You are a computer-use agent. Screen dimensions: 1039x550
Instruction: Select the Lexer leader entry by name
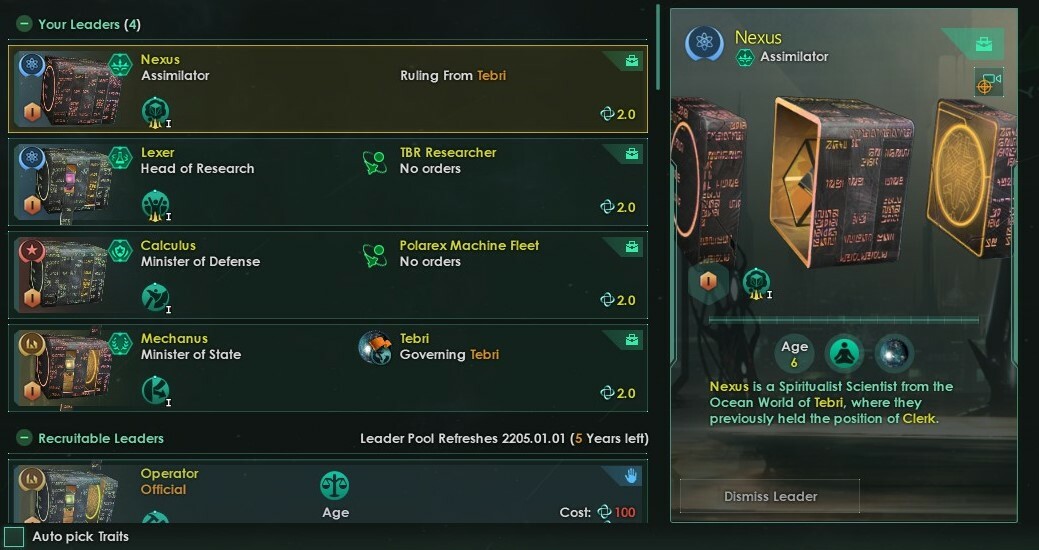click(158, 152)
